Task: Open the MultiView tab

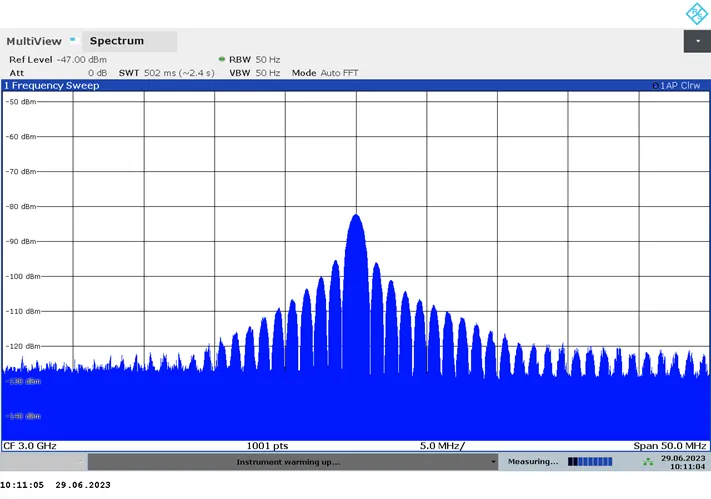Action: pos(33,41)
